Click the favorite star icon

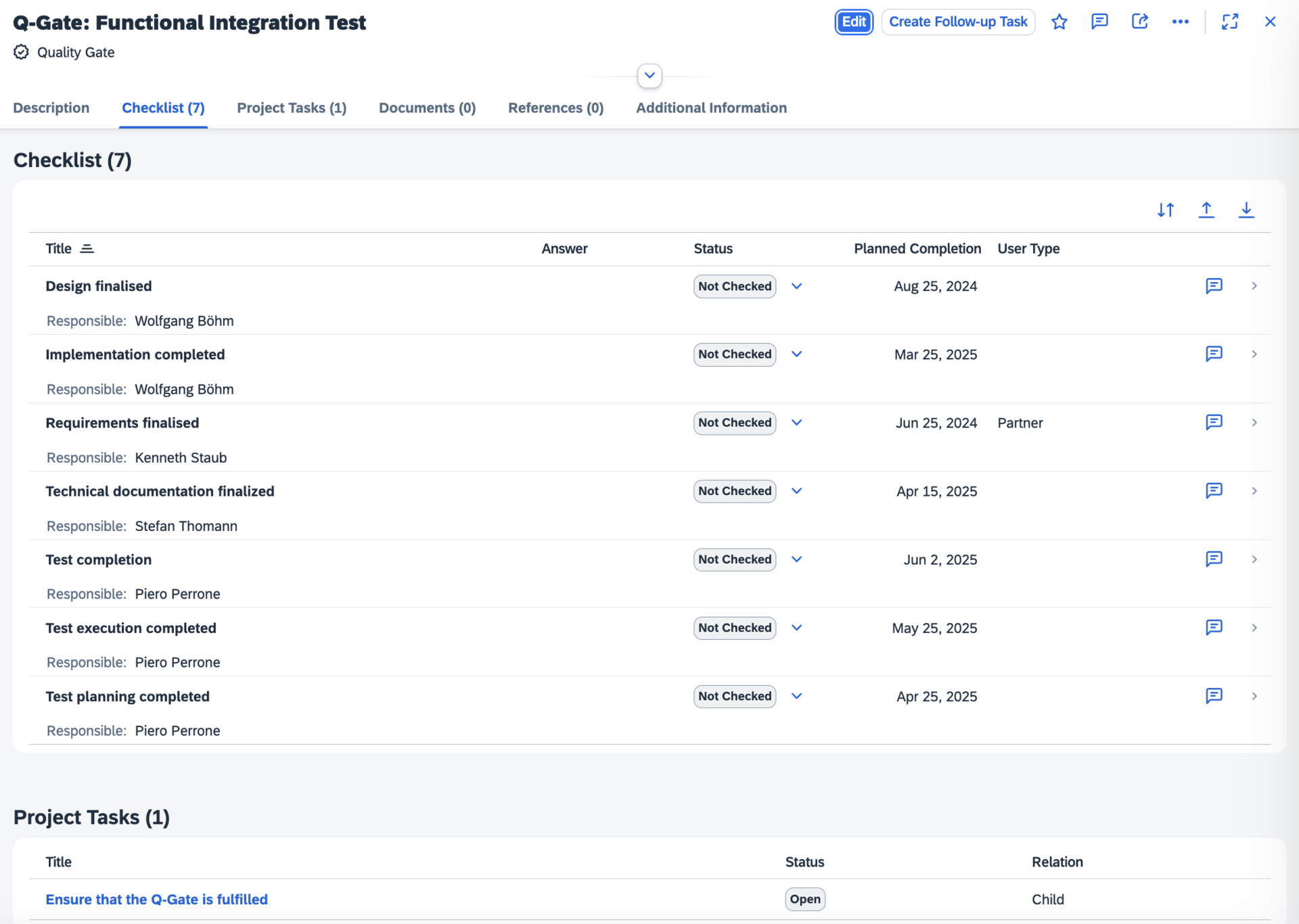click(1059, 22)
